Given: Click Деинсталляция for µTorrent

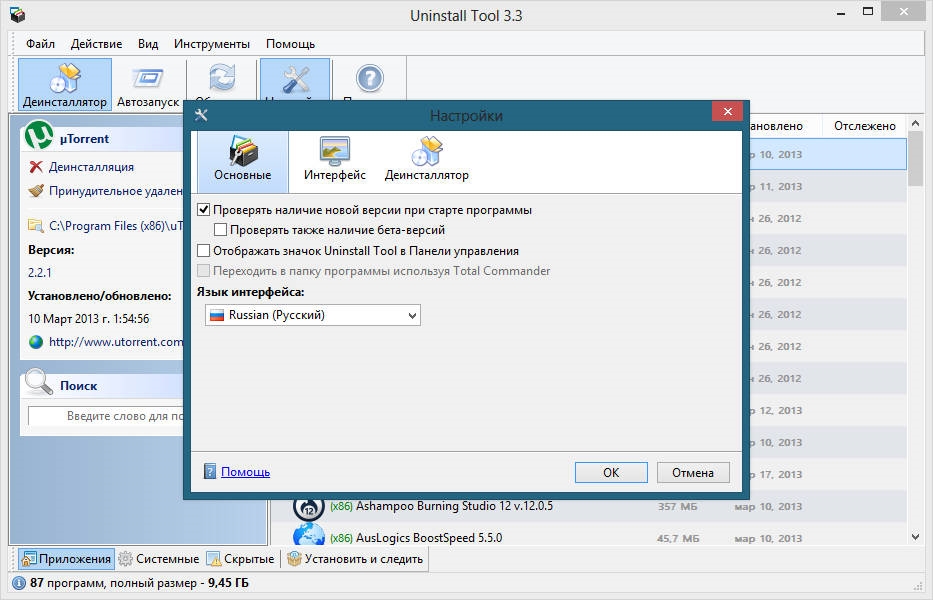Looking at the screenshot, I should coord(91,167).
